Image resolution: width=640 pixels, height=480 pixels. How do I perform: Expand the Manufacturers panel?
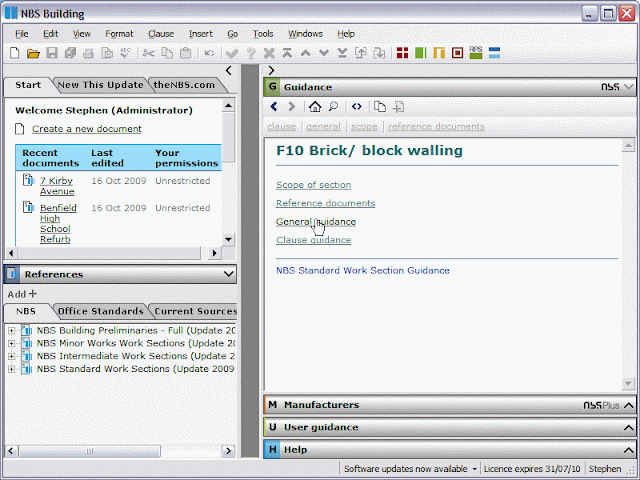click(629, 405)
